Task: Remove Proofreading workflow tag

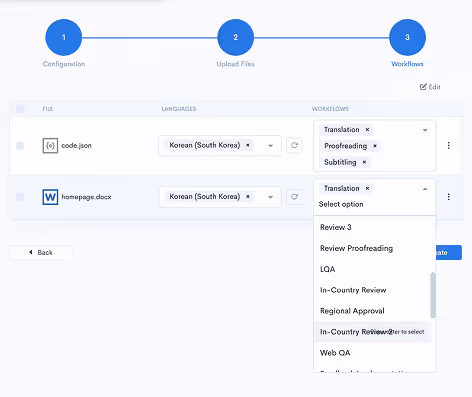Action: click(375, 146)
